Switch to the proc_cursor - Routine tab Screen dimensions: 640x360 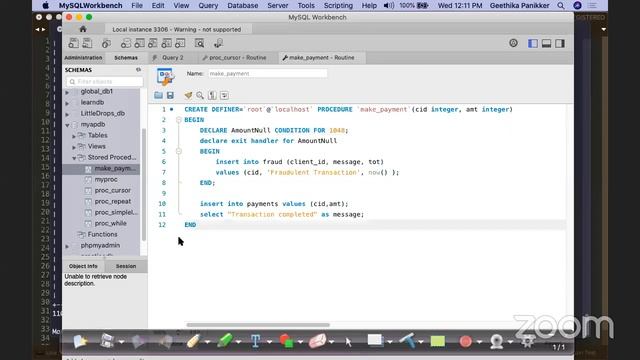(x=238, y=58)
